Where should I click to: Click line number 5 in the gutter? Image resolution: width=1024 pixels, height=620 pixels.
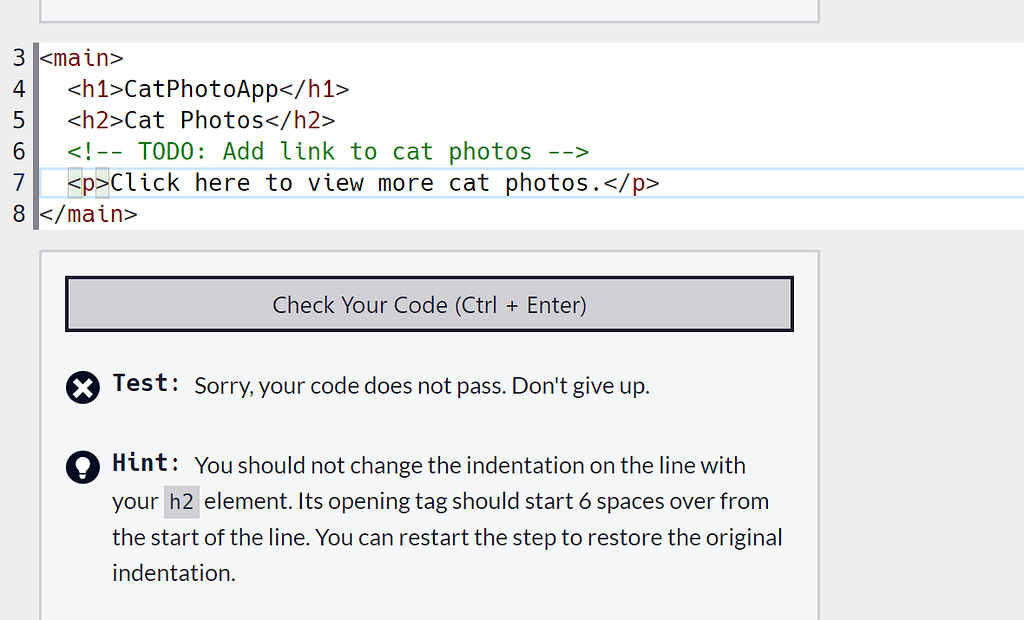point(18,120)
